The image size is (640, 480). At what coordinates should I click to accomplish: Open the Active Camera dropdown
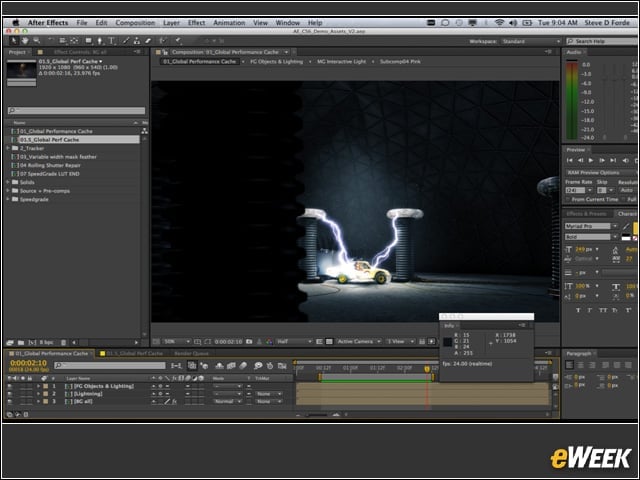click(x=358, y=342)
